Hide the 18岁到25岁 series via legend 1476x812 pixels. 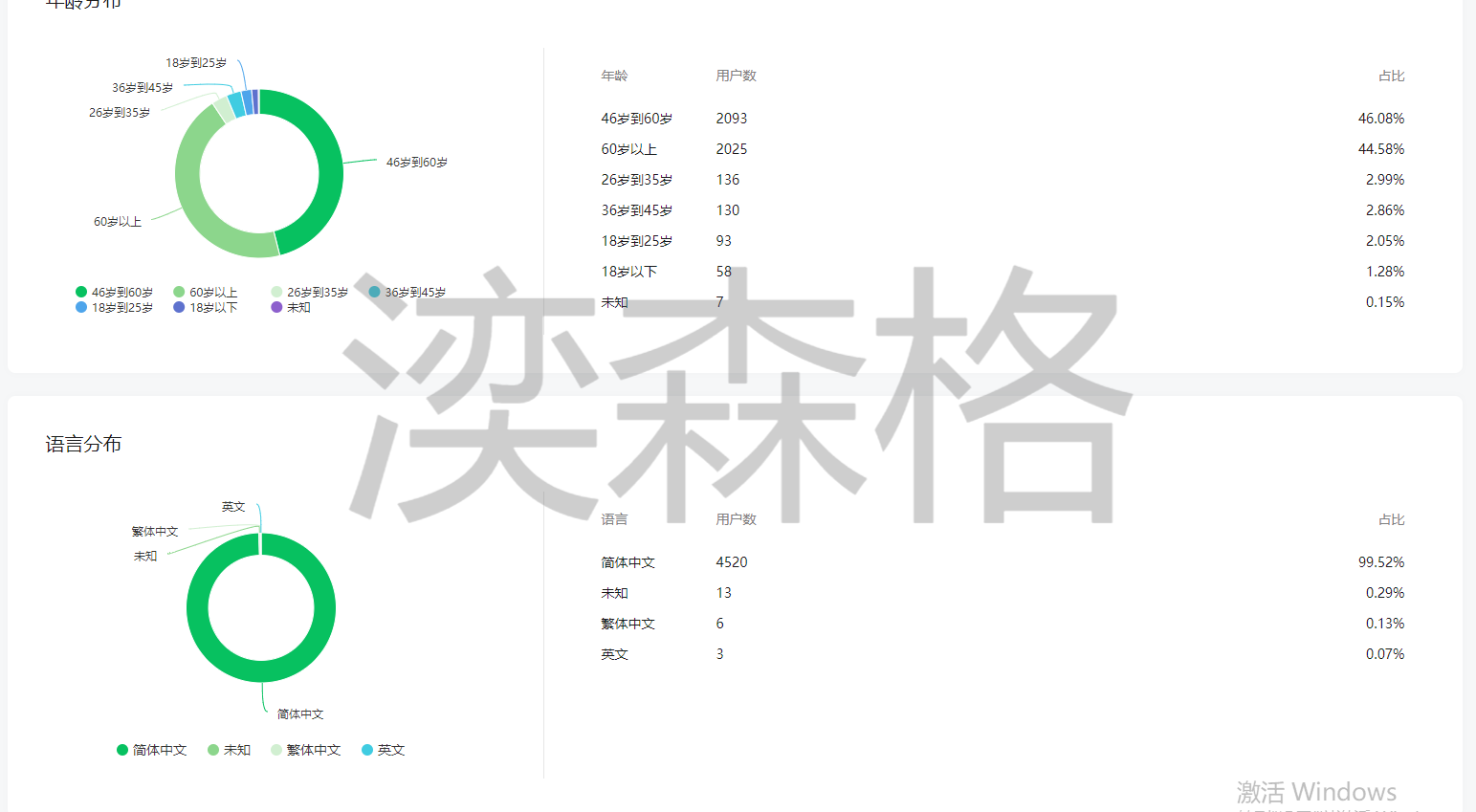[81, 307]
